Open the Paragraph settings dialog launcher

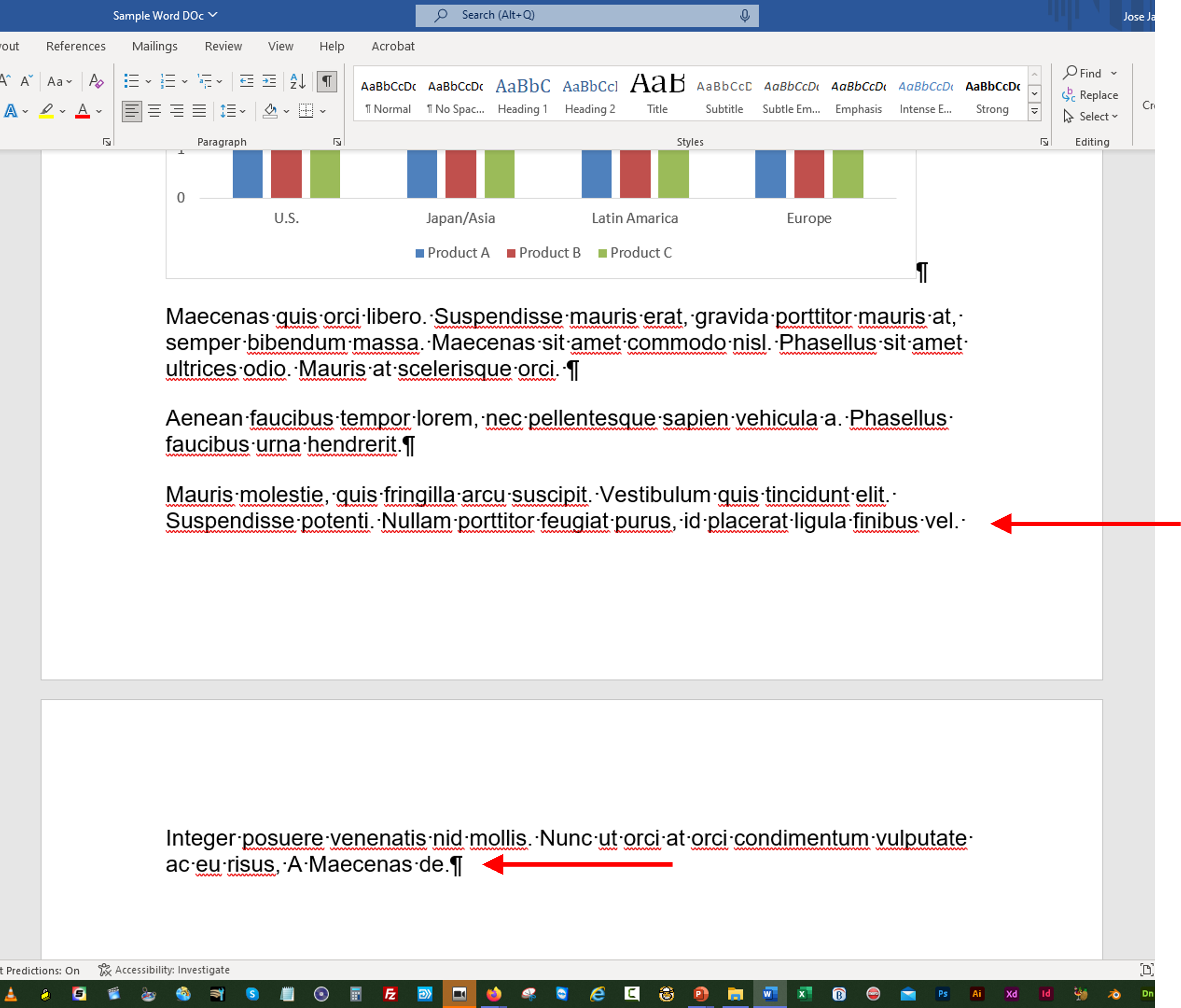pos(337,142)
